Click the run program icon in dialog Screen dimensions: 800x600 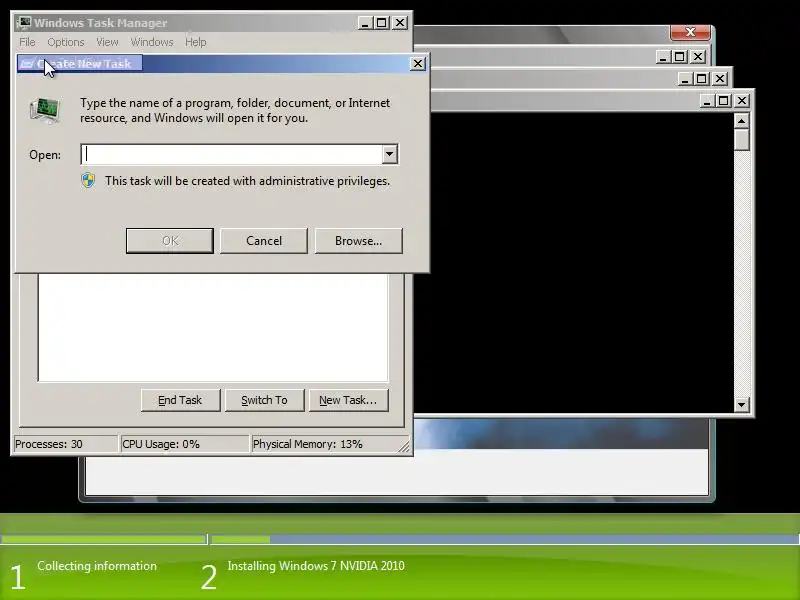pyautogui.click(x=45, y=111)
